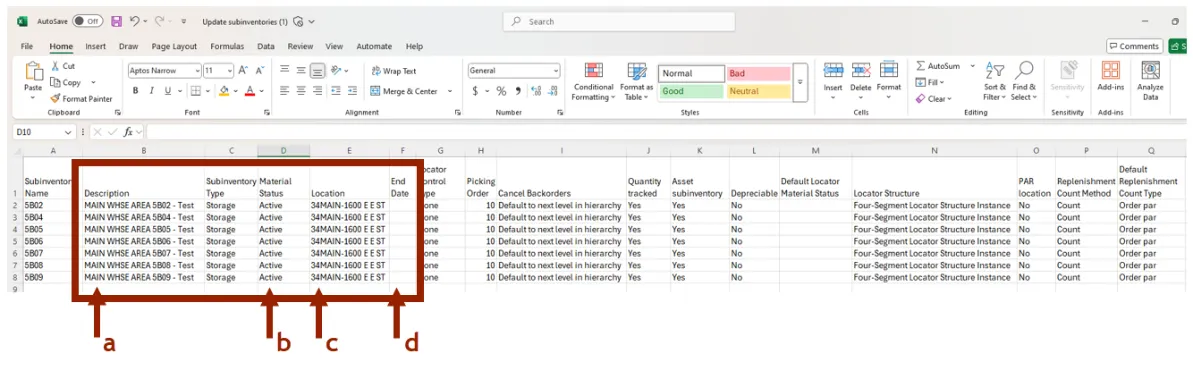Open the Fill dropdown in Editing

click(929, 82)
